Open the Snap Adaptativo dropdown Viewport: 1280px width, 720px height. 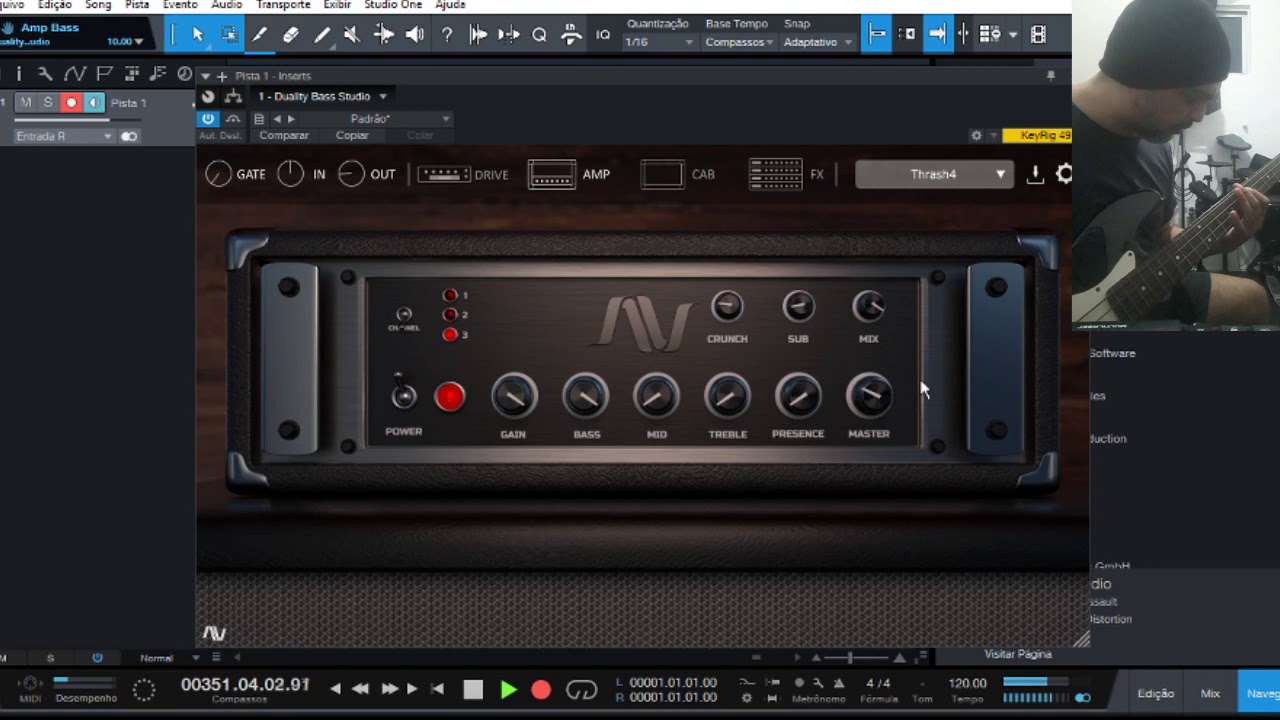click(817, 42)
